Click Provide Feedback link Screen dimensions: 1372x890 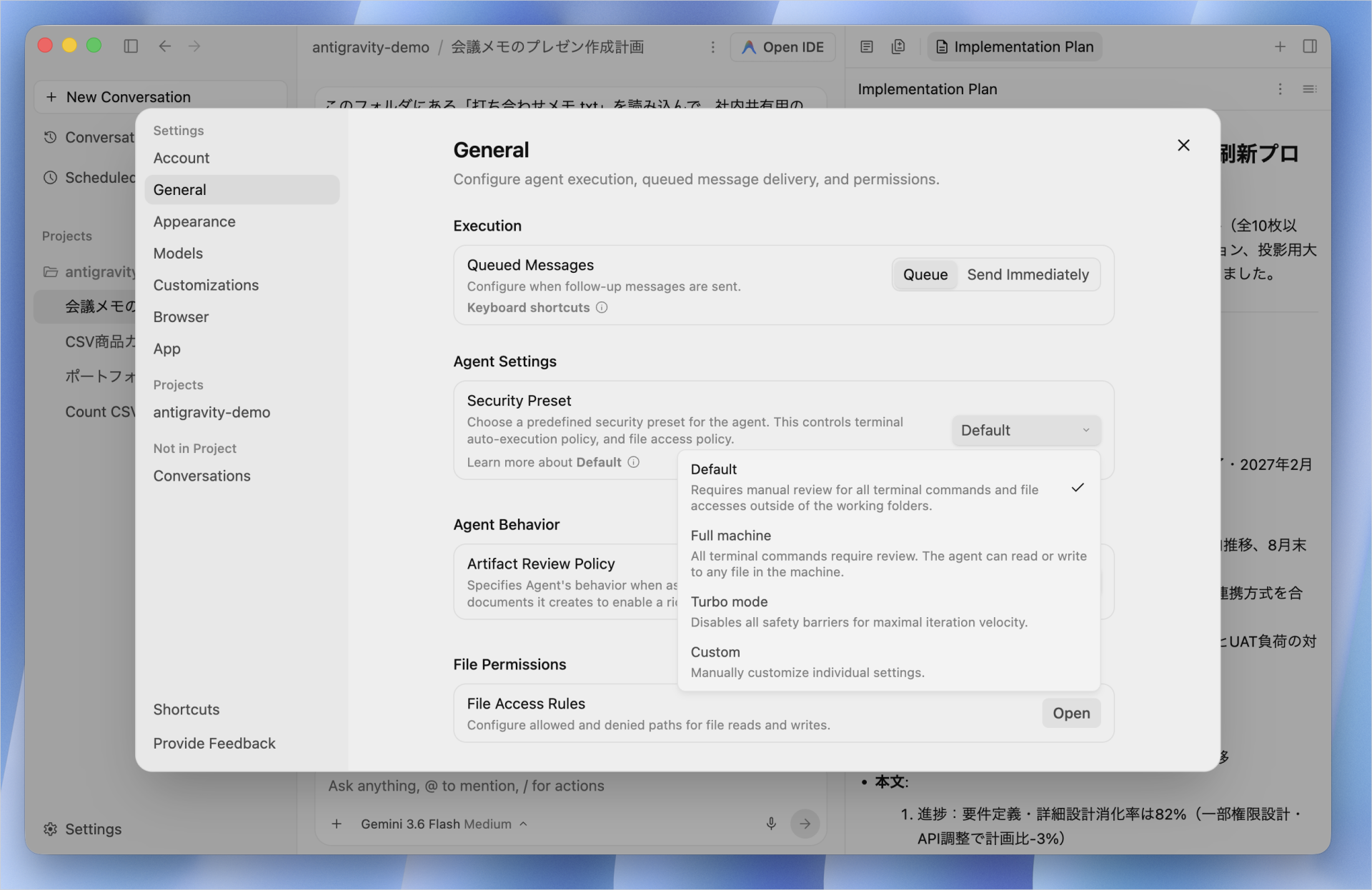(x=242, y=744)
